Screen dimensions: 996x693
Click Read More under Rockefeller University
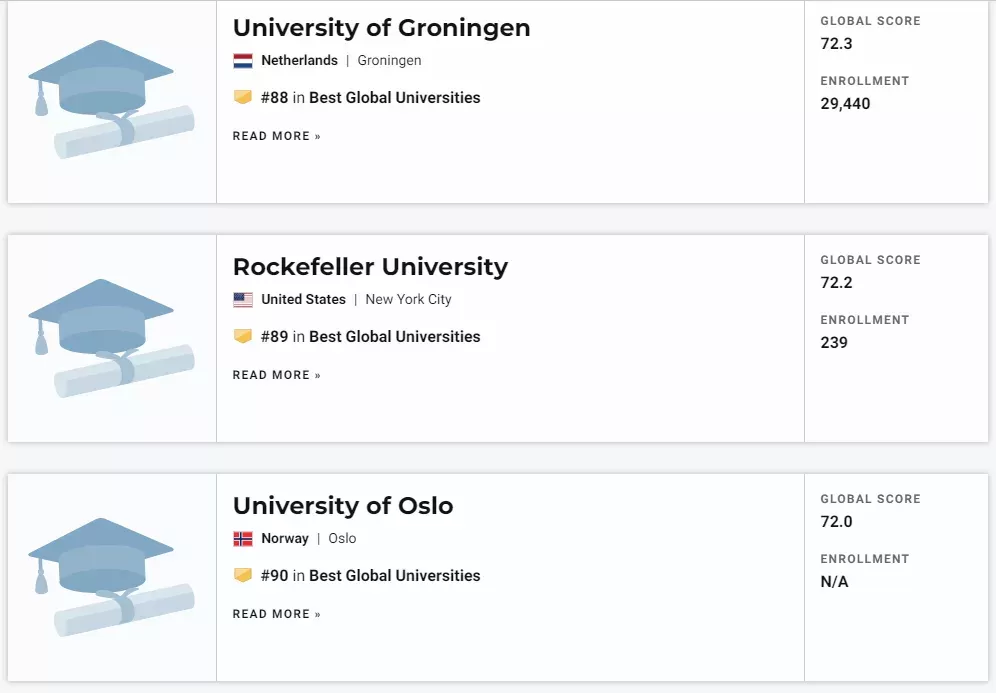point(277,375)
